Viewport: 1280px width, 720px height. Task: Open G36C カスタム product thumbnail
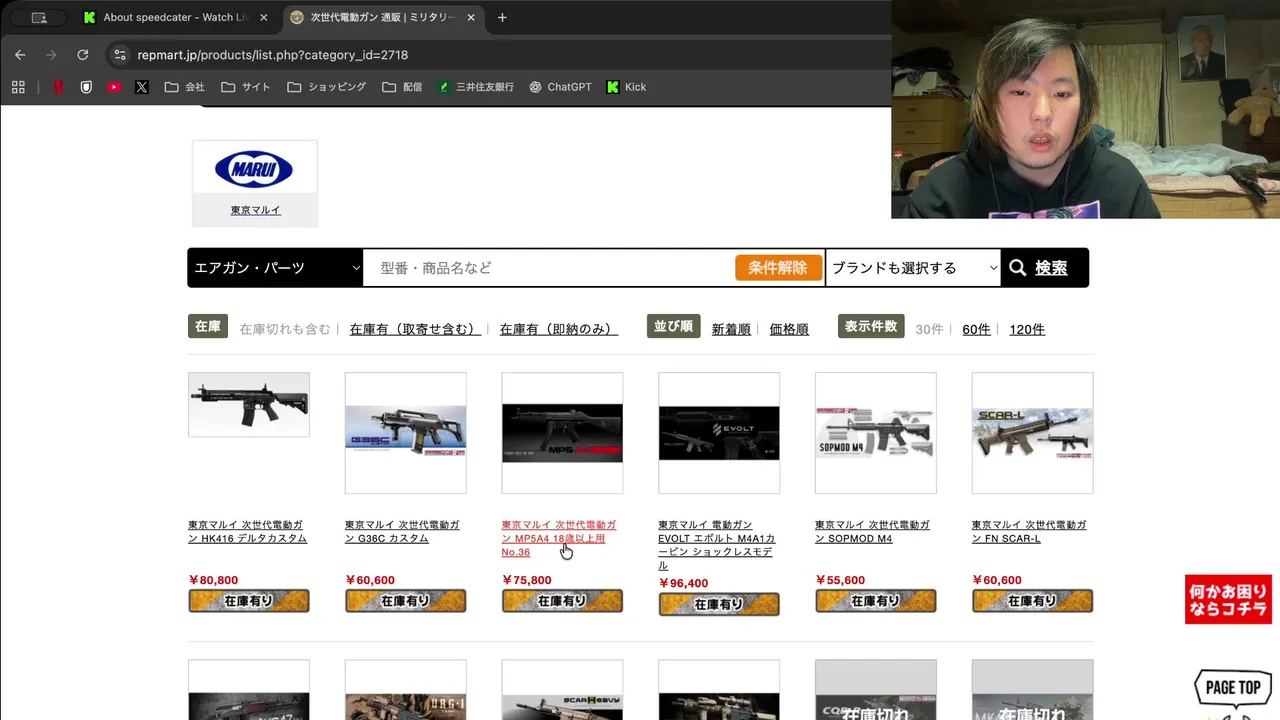click(x=405, y=433)
